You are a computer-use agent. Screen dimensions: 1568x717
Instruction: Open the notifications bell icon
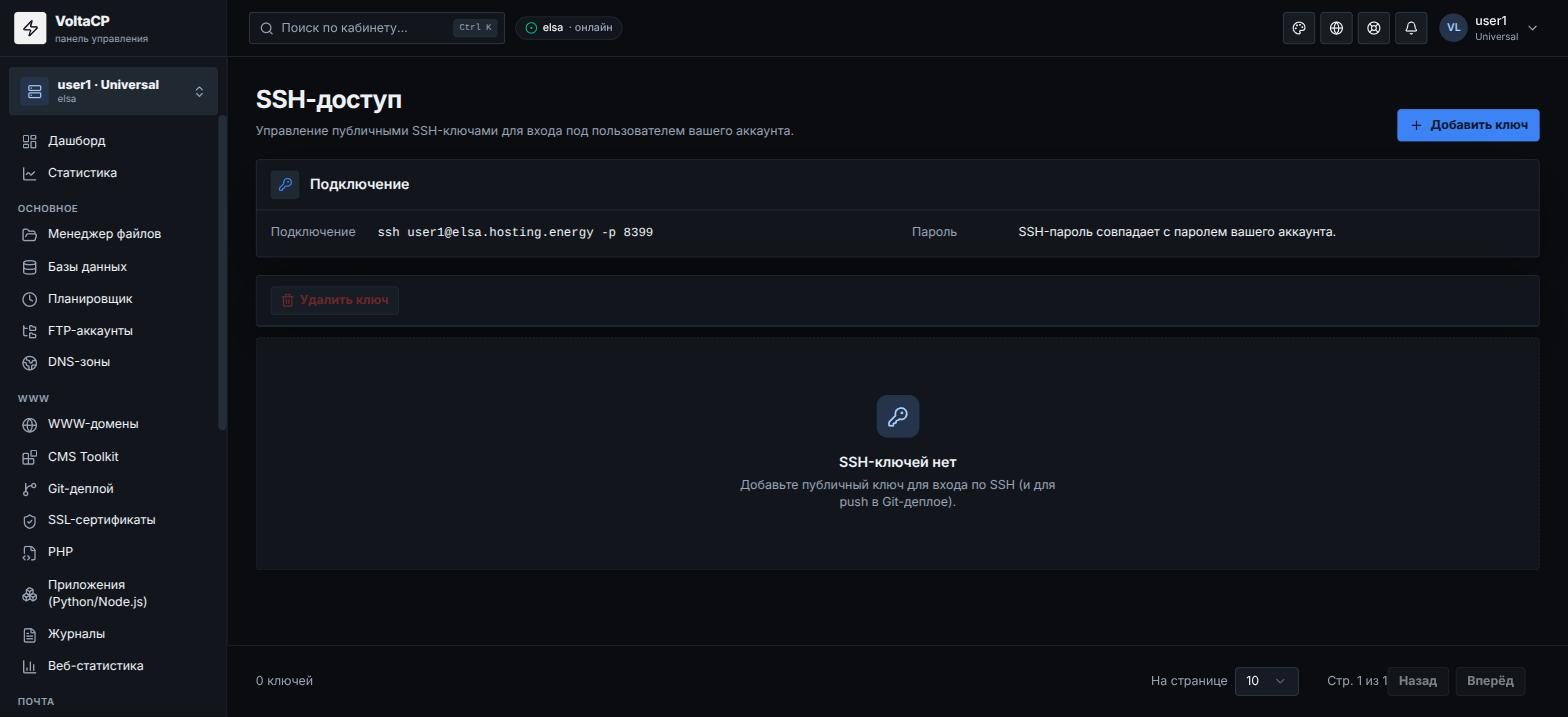(x=1411, y=28)
